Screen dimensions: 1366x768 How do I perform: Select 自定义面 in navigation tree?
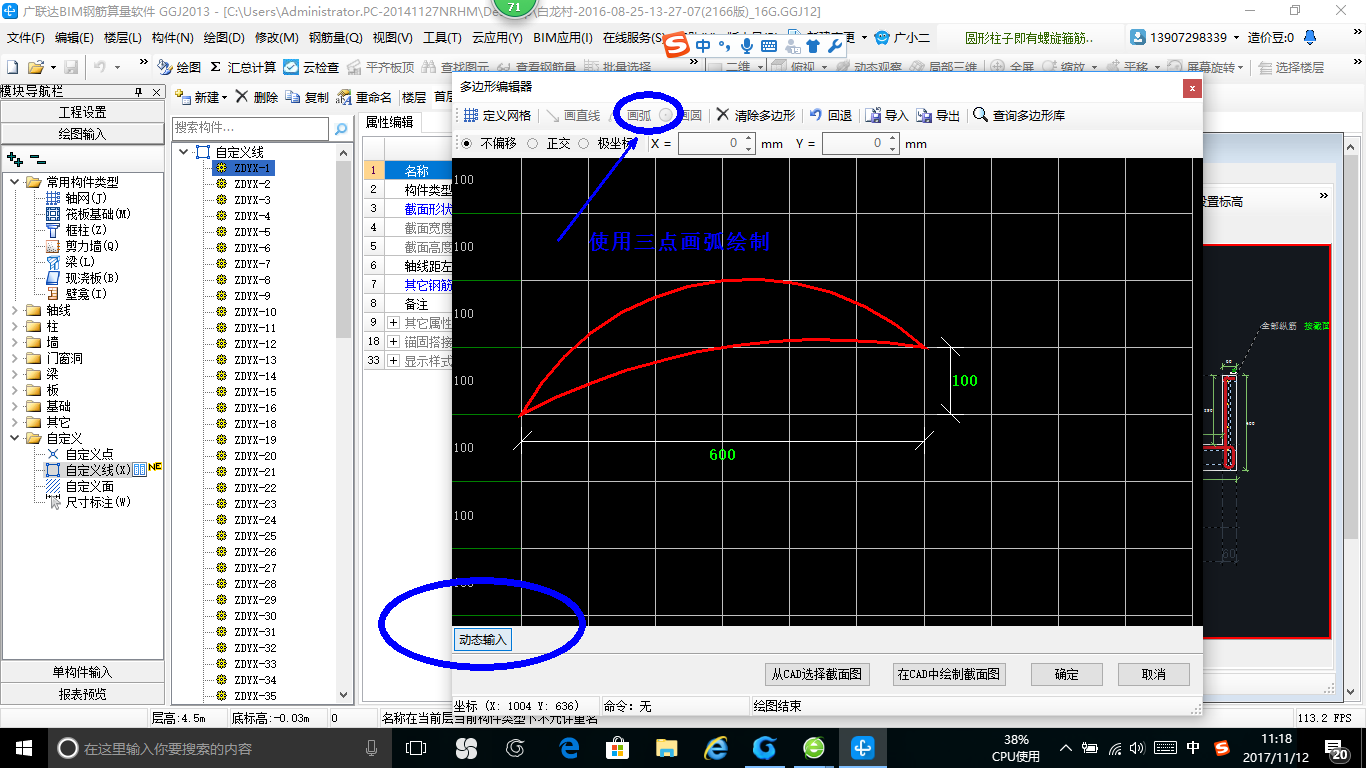(x=80, y=486)
